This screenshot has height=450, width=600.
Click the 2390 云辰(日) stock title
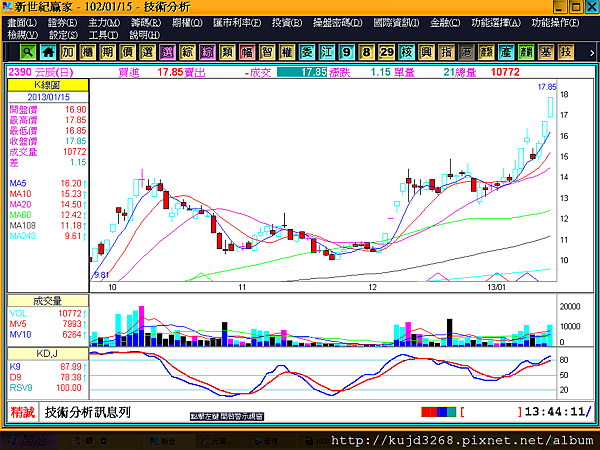41,72
